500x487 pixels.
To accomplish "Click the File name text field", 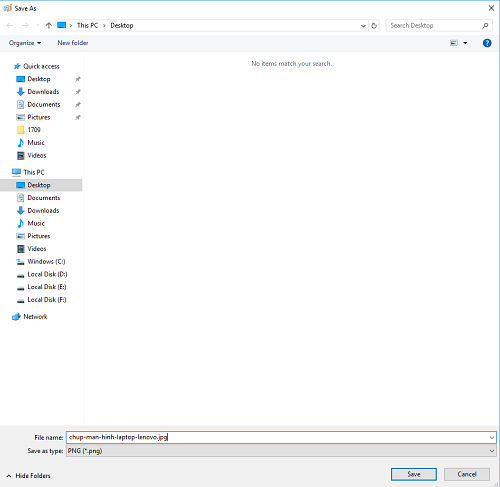I will pos(277,437).
